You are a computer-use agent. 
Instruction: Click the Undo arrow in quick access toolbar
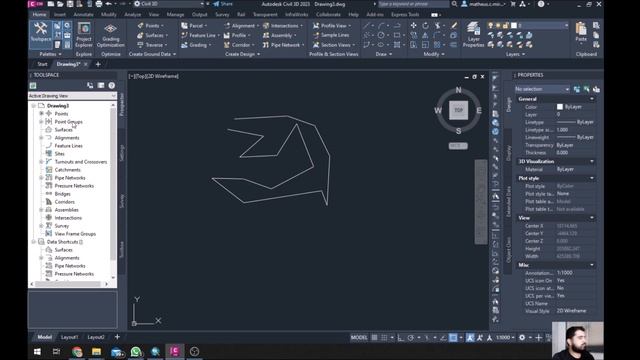tap(109, 4)
